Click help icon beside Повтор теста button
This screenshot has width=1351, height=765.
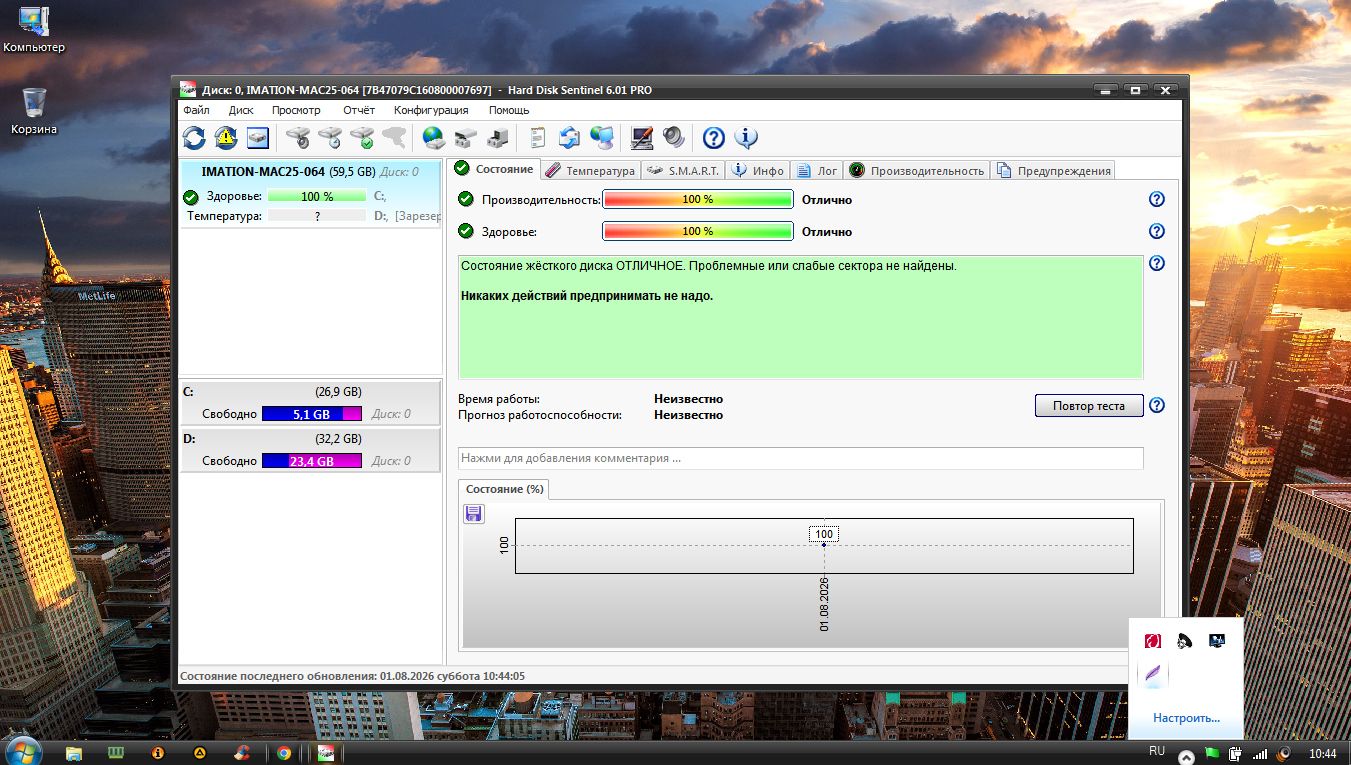click(1157, 405)
